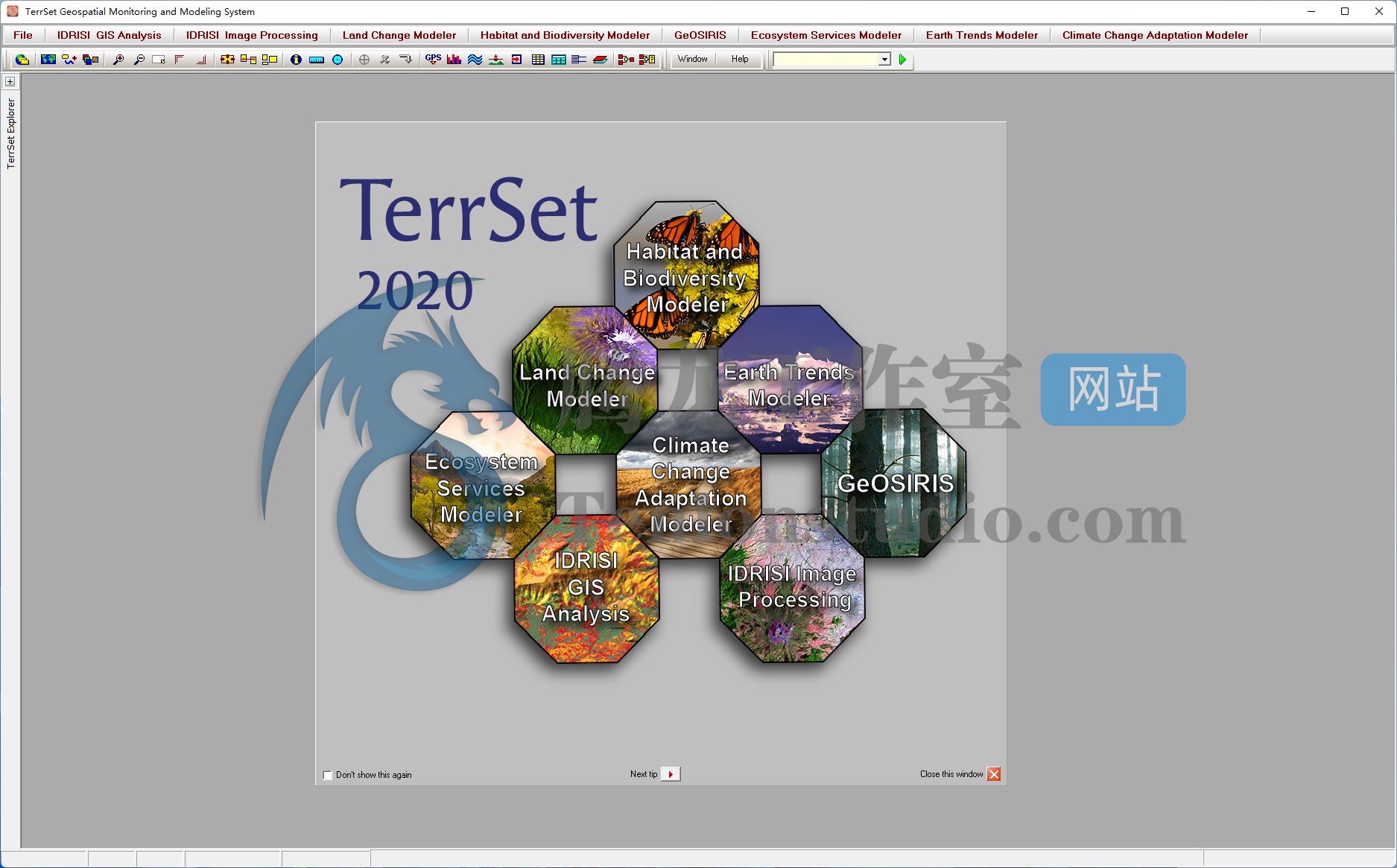Open Habitat and Biodiversity Modeler menu
The image size is (1397, 868).
pyautogui.click(x=565, y=35)
